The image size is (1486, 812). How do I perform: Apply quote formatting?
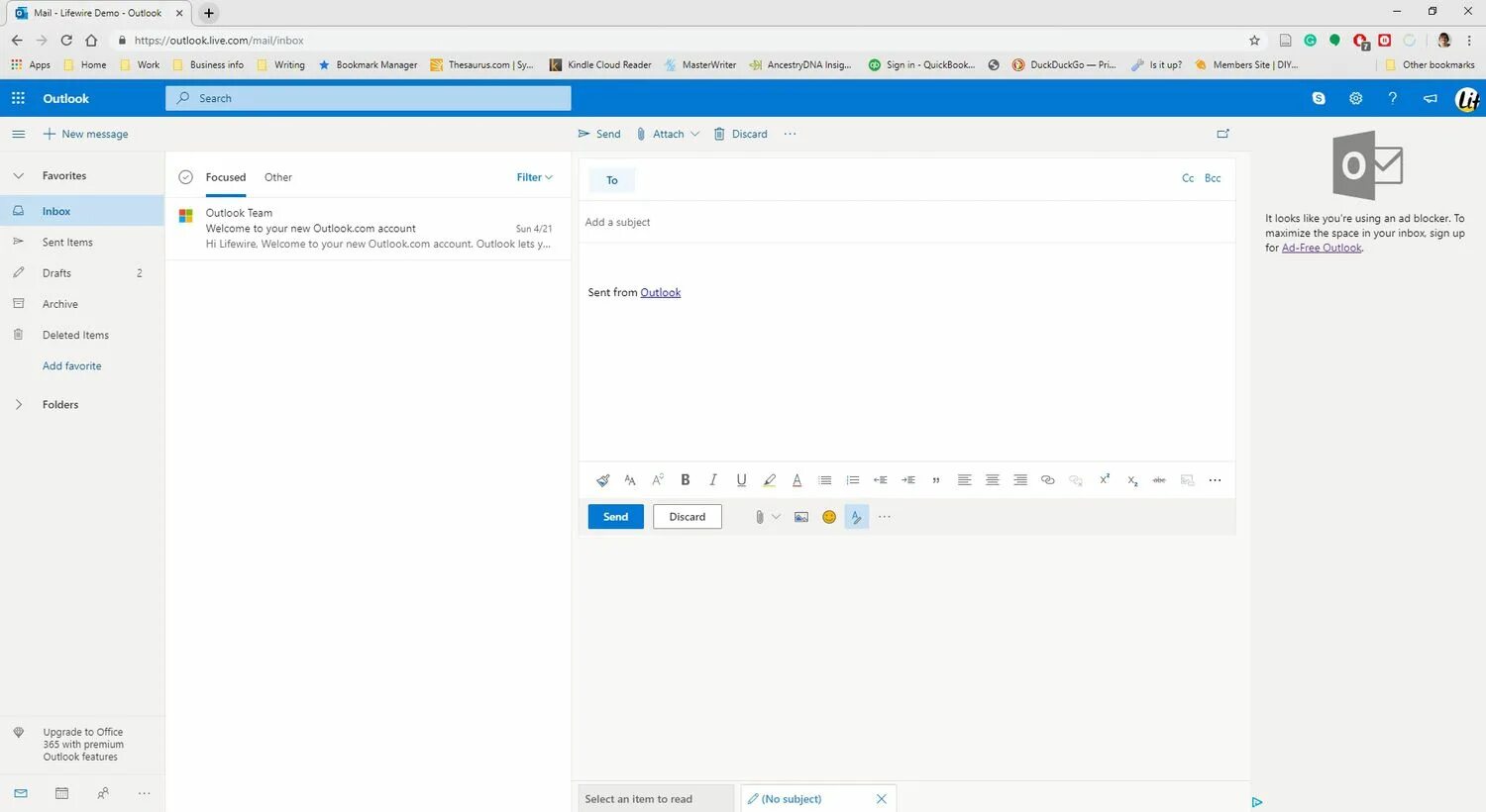[x=936, y=480]
